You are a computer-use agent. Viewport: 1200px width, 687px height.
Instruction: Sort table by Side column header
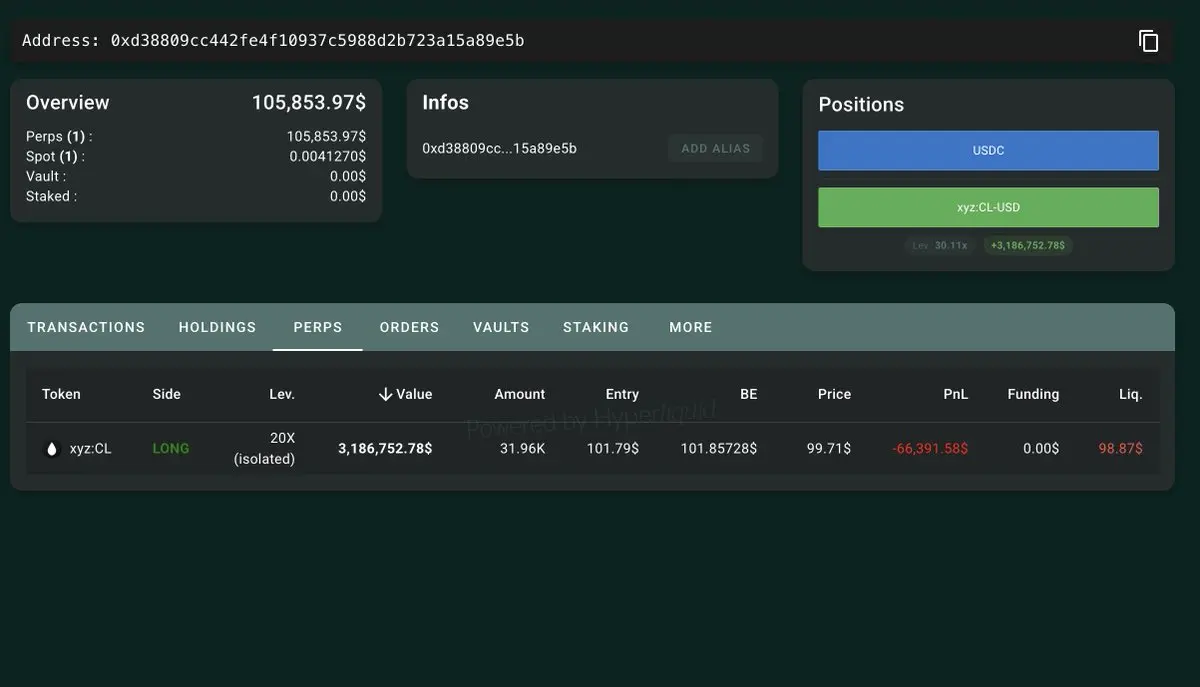pos(166,394)
